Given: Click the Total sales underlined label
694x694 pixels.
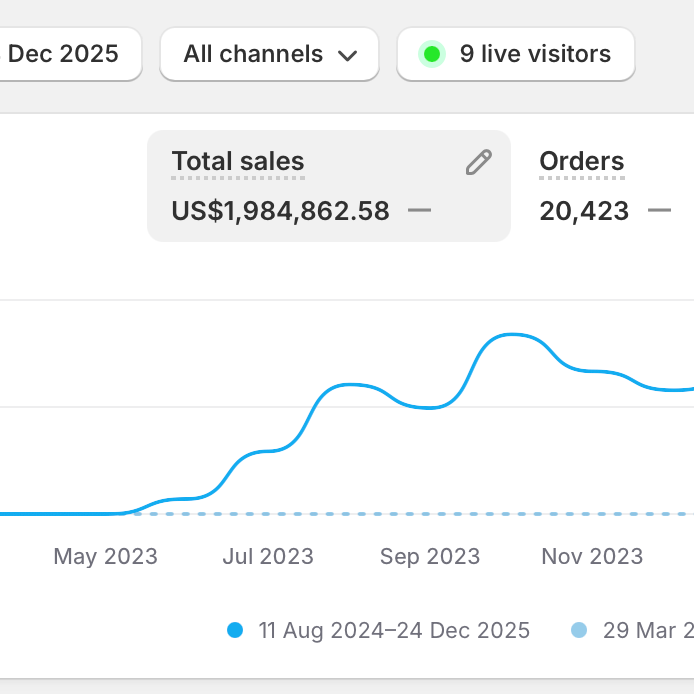Looking at the screenshot, I should tap(238, 162).
